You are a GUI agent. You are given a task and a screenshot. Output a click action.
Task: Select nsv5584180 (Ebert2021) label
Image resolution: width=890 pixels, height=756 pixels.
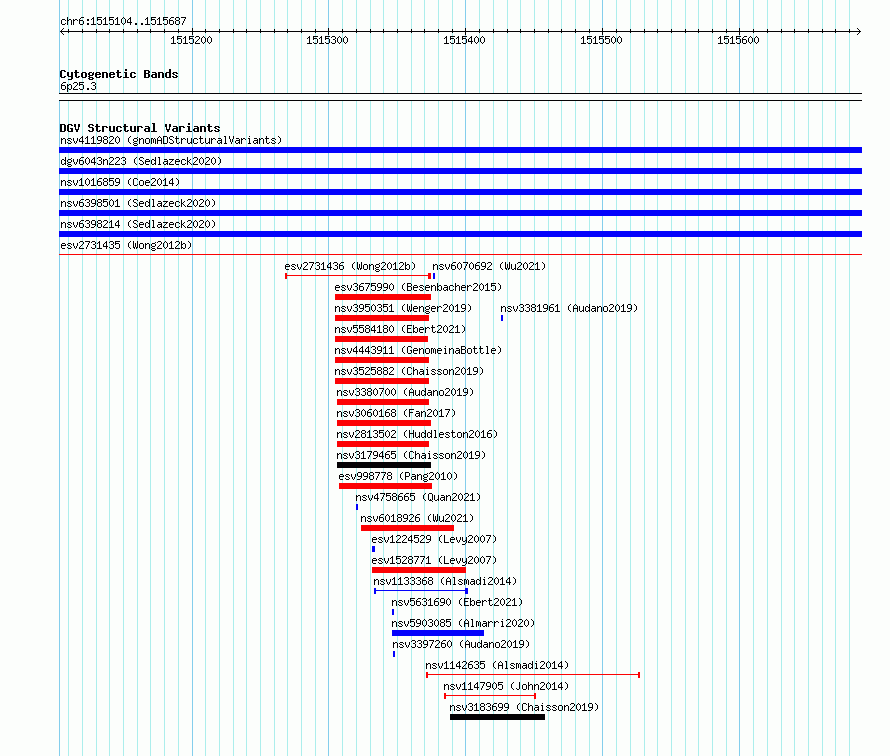pos(400,329)
